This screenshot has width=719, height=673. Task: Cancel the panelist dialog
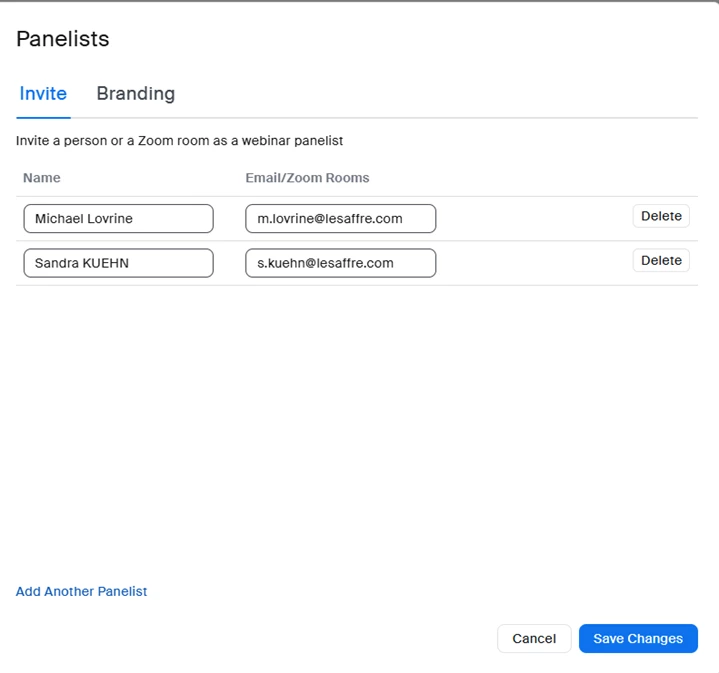[x=533, y=638]
